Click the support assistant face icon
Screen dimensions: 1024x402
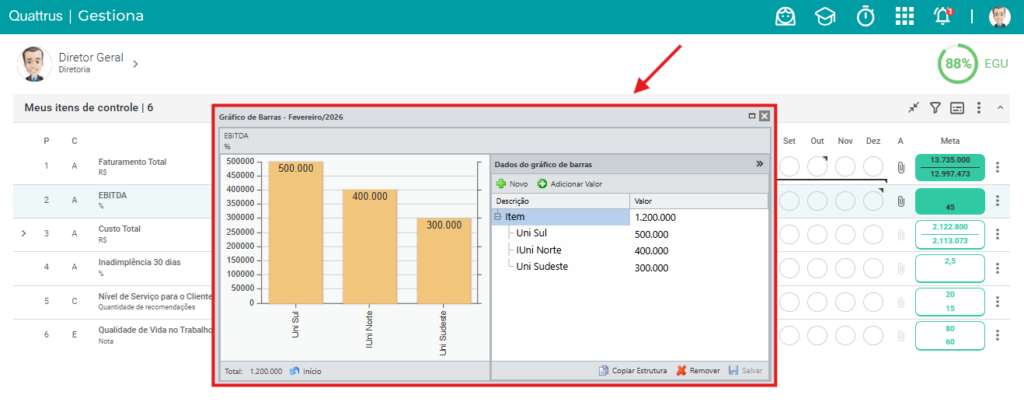(x=786, y=16)
